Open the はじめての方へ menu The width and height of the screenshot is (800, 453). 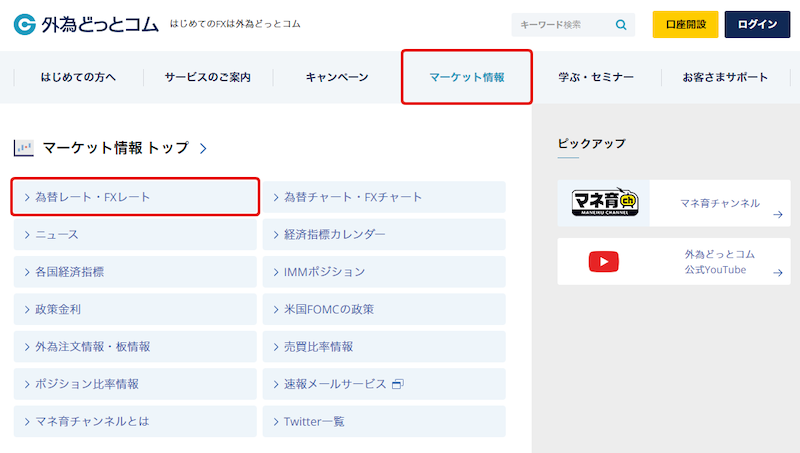(78, 77)
